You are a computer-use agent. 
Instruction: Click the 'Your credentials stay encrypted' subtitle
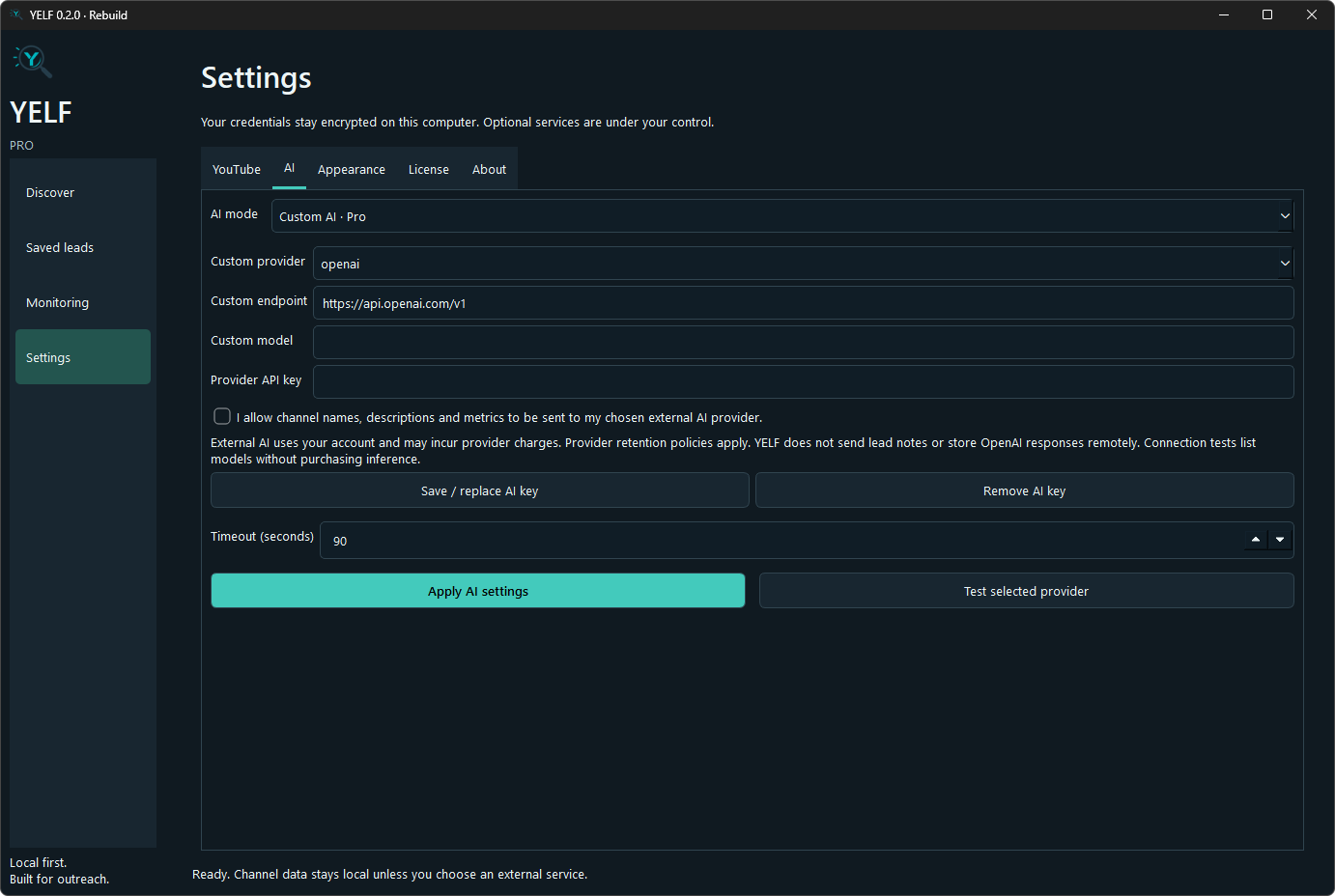point(457,122)
